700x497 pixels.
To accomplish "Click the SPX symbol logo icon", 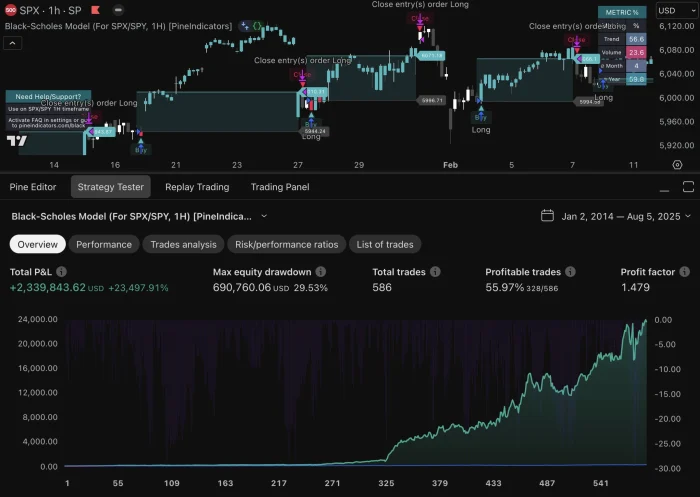I will pyautogui.click(x=11, y=10).
